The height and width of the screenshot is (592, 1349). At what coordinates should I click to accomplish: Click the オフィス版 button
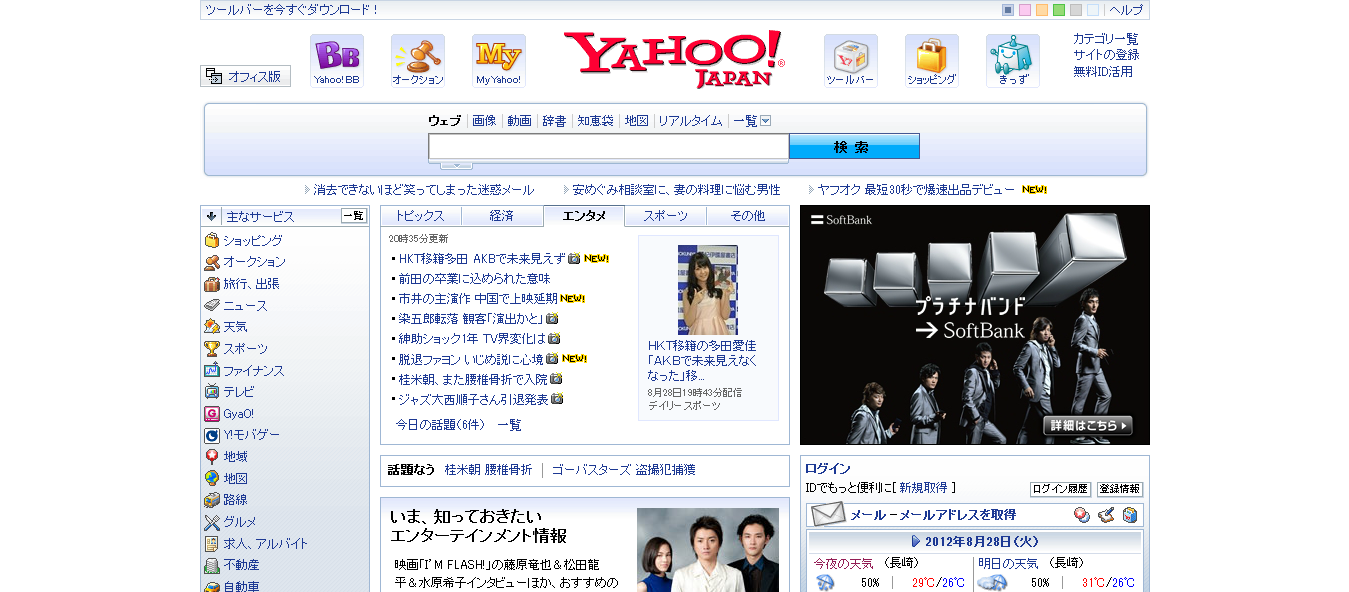246,76
